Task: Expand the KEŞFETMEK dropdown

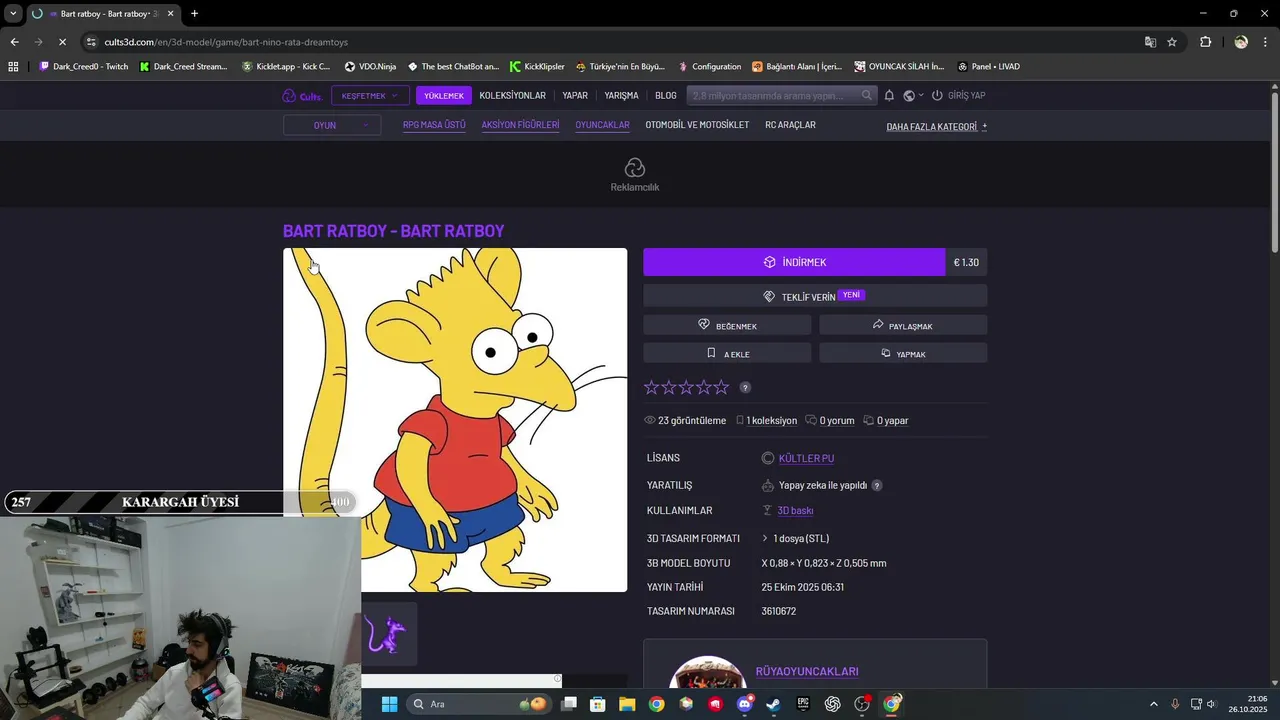Action: 369,96
